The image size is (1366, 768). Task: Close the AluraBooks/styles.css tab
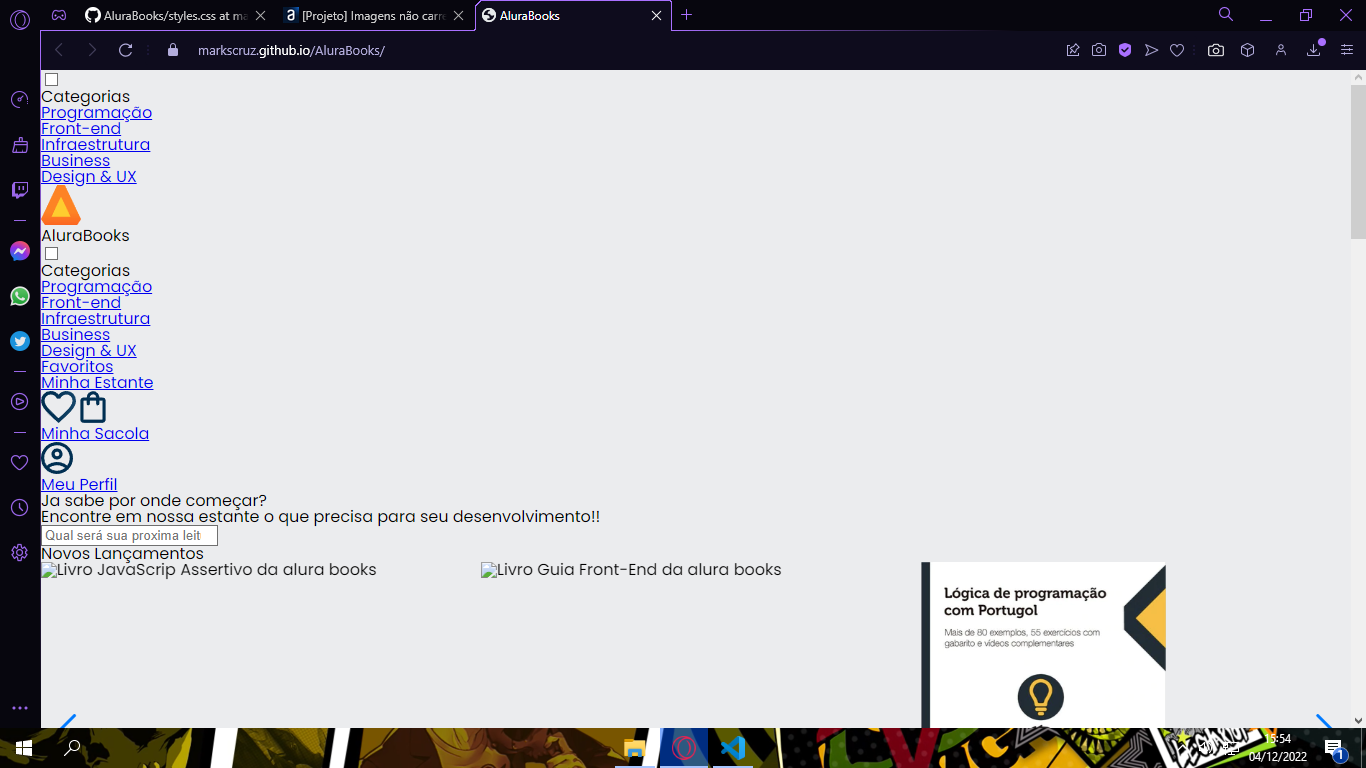click(260, 15)
